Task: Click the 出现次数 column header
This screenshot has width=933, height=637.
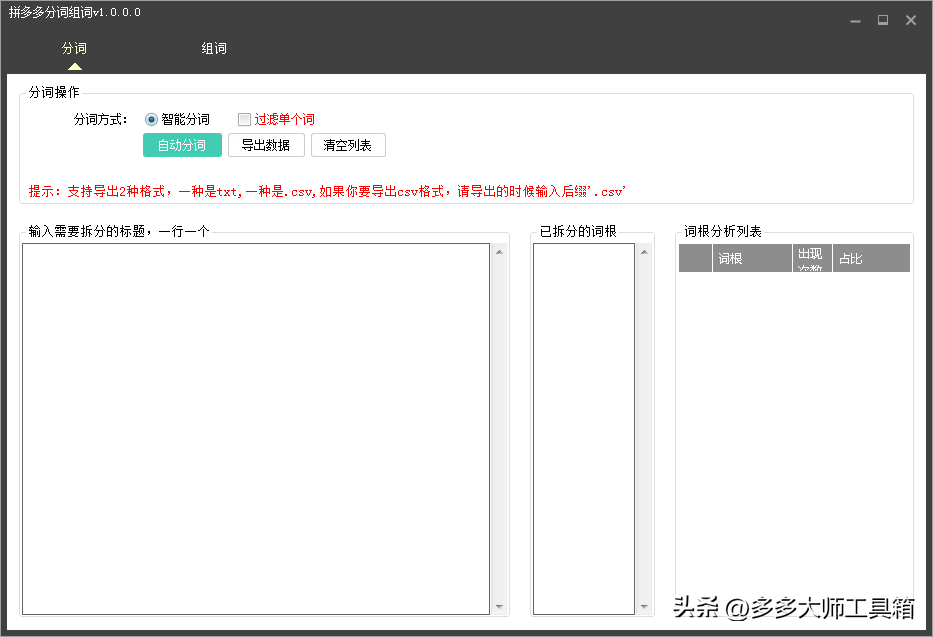Action: [x=811, y=258]
